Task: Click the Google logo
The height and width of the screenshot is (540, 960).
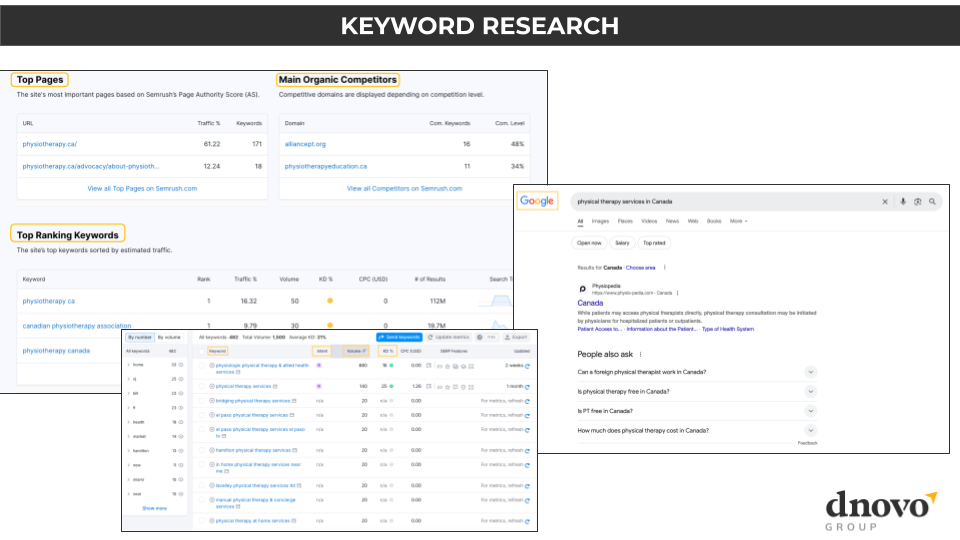Action: (x=537, y=201)
